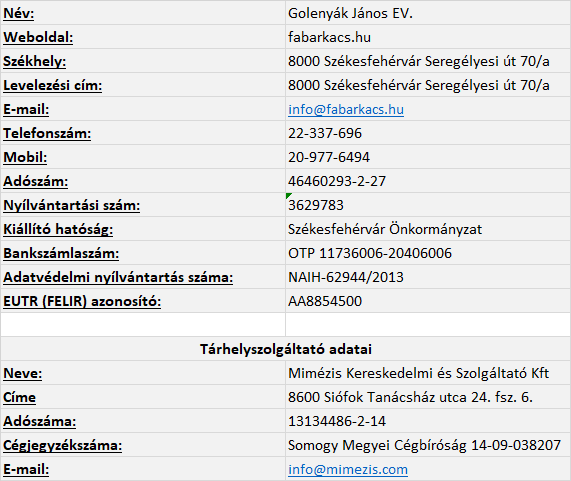
Task: Open the info@fabarkacs.hu email link
Action: click(x=346, y=109)
